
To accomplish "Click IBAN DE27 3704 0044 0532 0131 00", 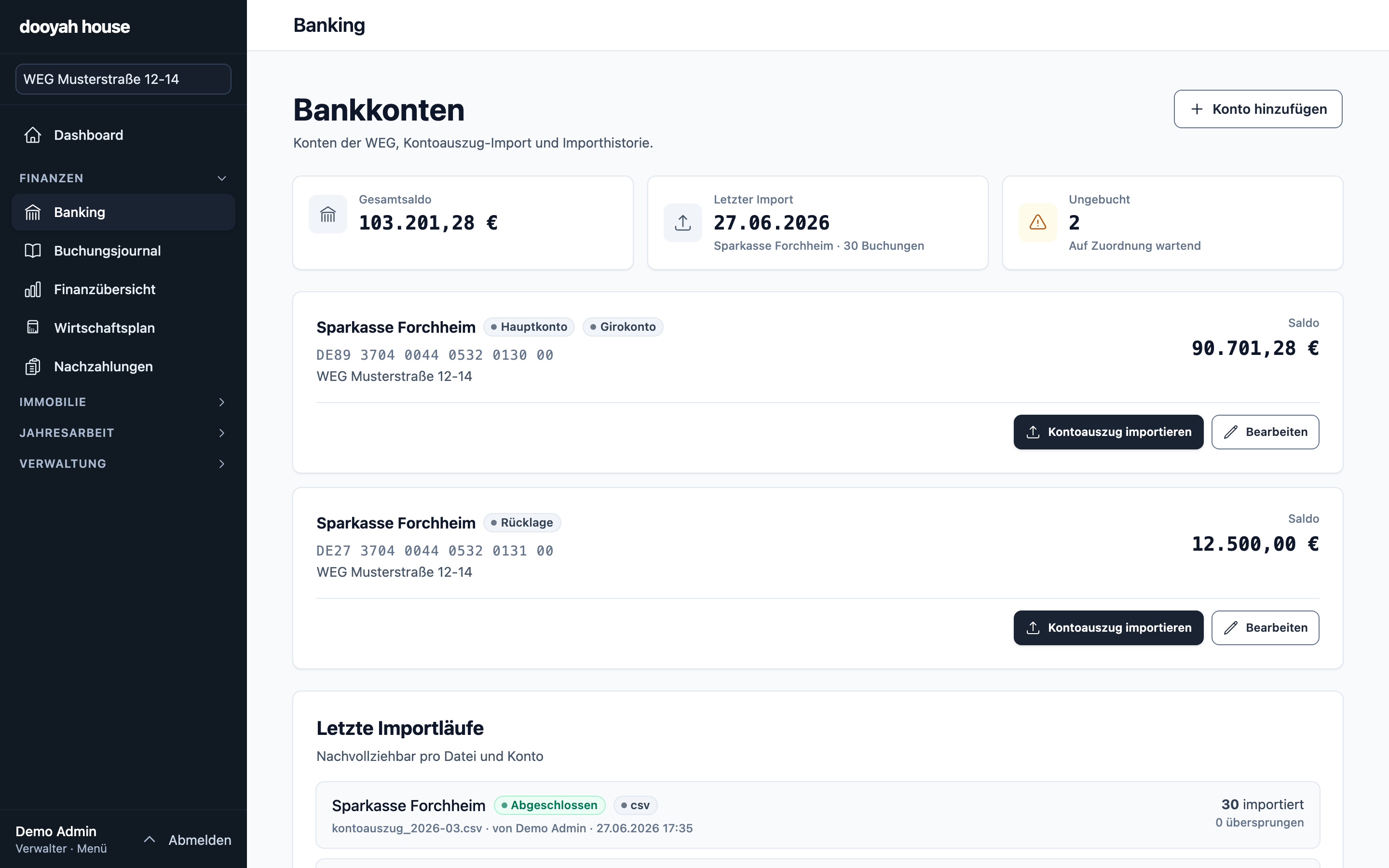I will click(x=435, y=551).
